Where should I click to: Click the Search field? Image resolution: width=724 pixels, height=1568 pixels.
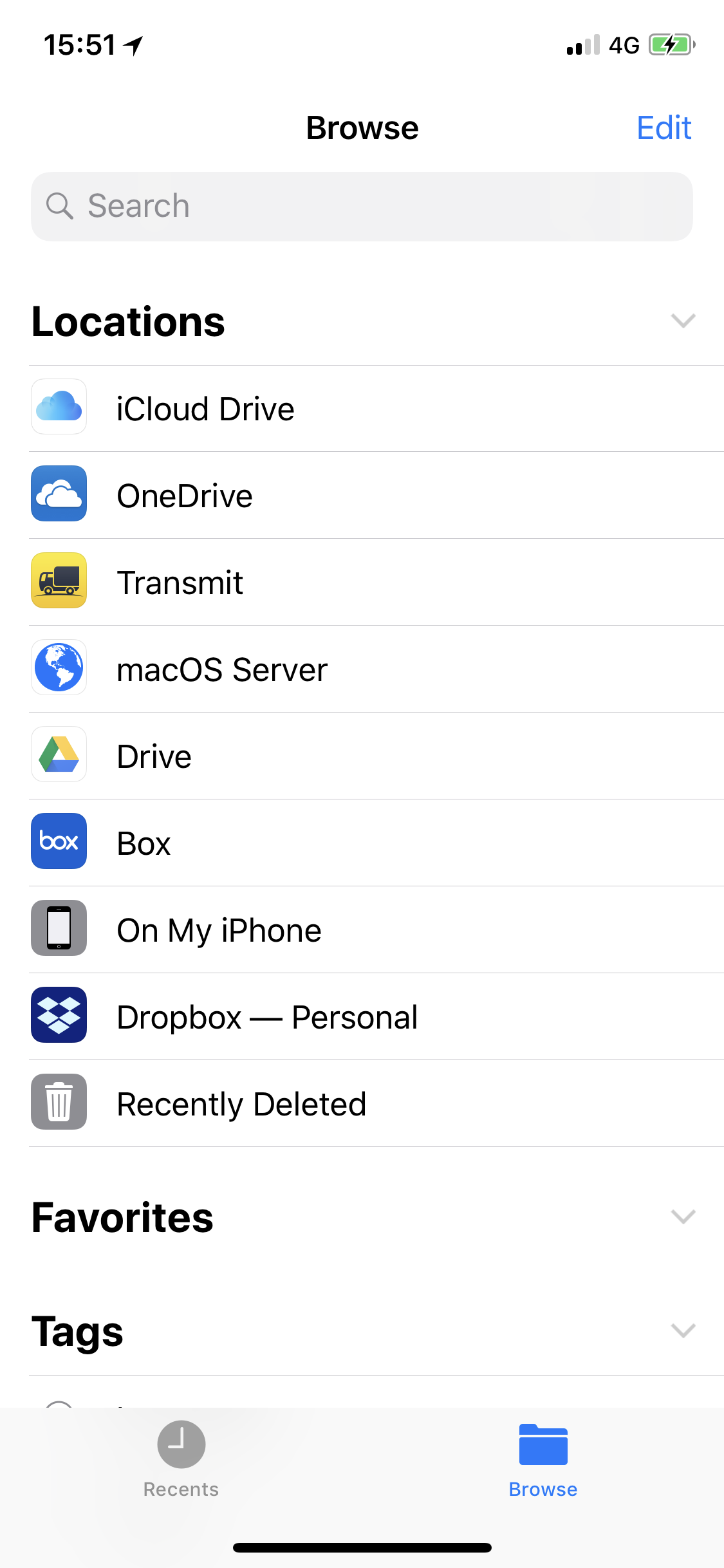(362, 207)
